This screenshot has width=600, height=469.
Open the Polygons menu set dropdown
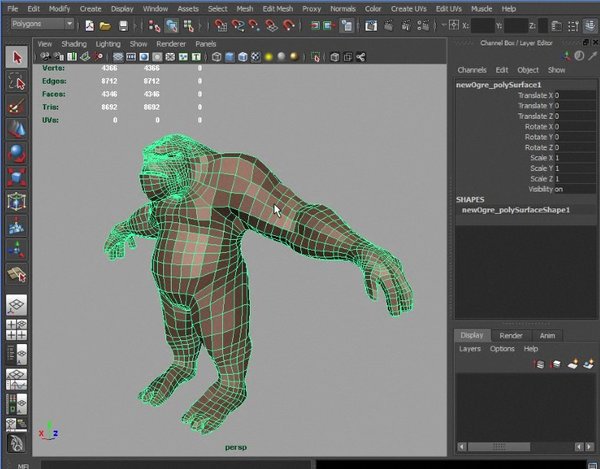[x=42, y=24]
